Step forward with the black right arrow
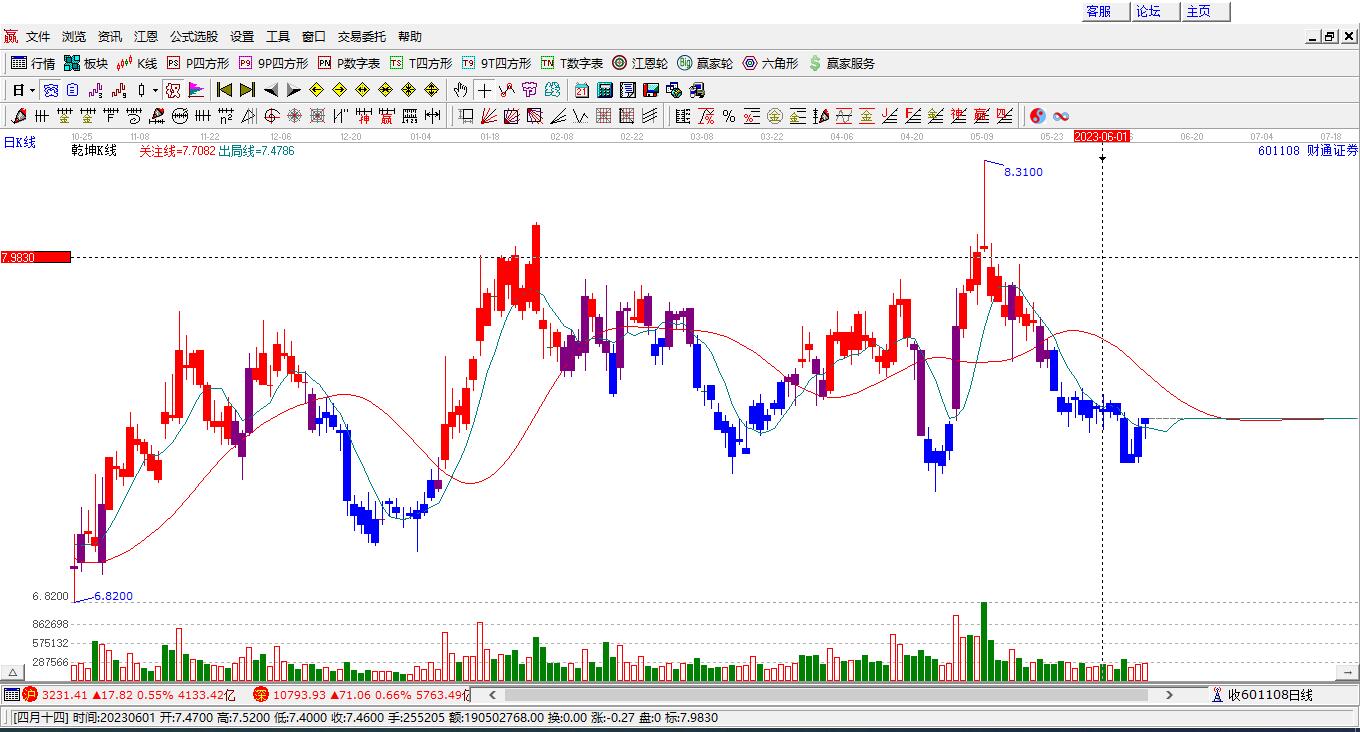Image resolution: width=1360 pixels, height=732 pixels. tap(293, 90)
